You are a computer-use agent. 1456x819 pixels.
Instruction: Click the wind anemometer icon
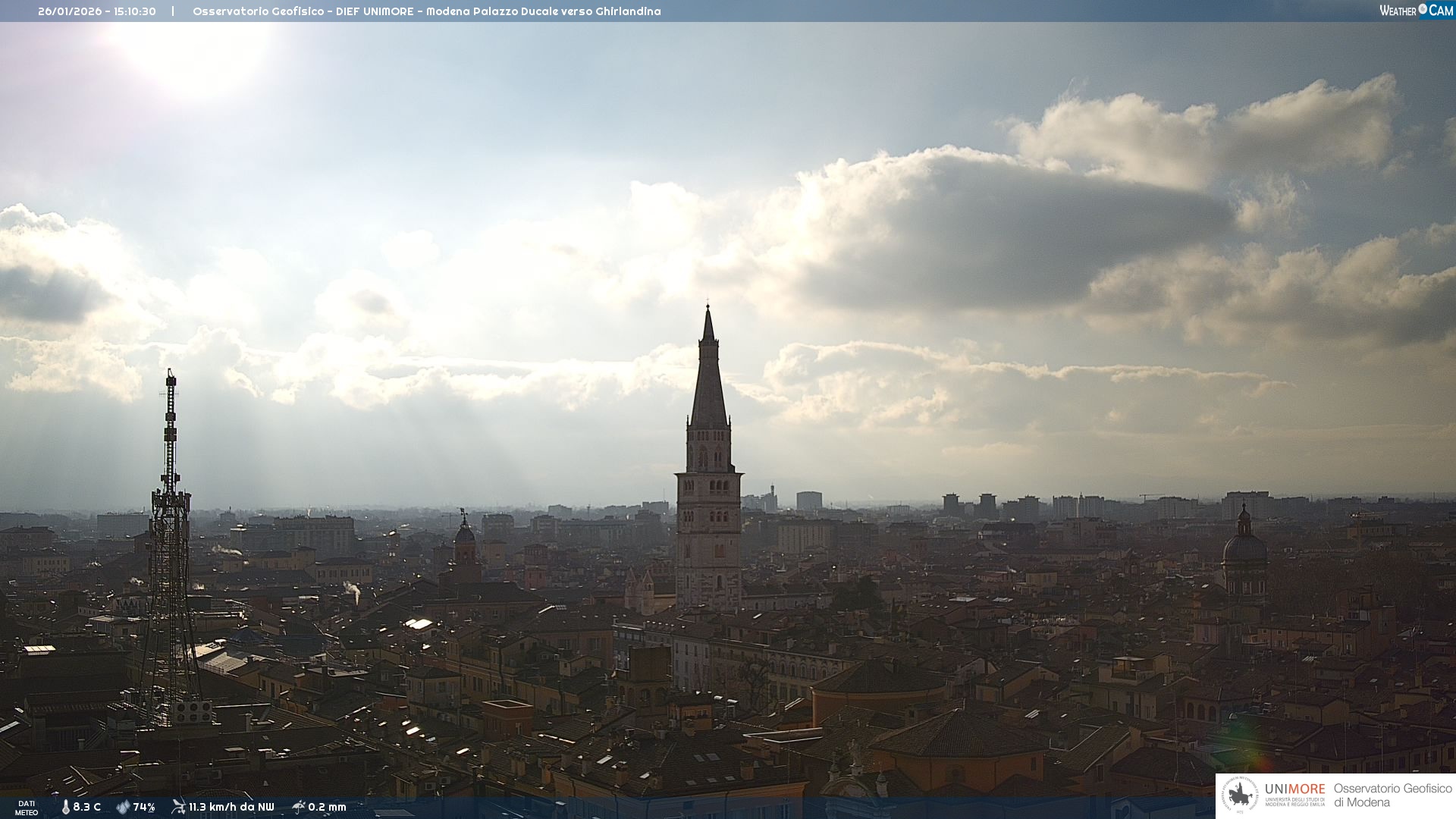click(x=178, y=807)
